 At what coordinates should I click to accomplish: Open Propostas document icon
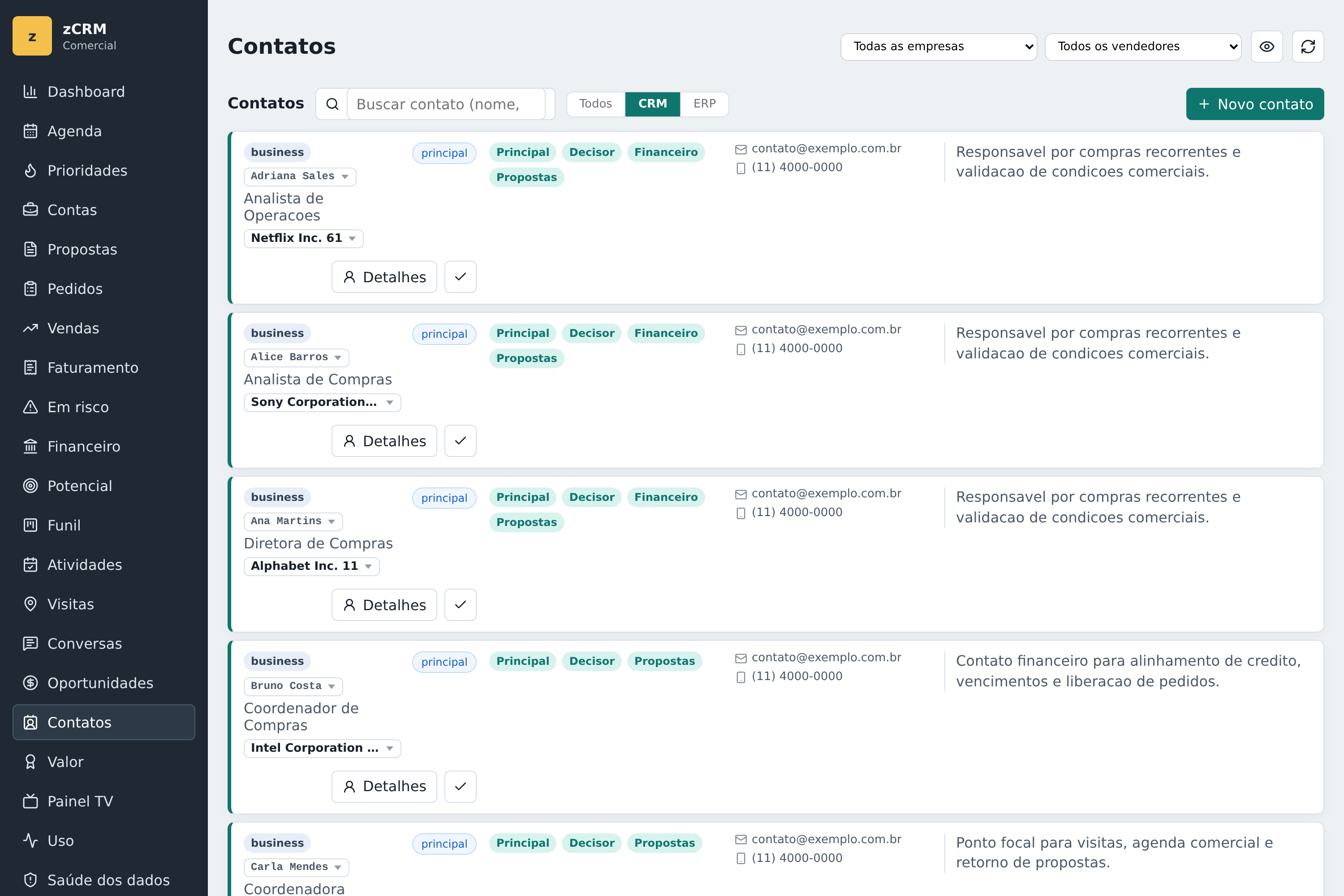point(30,249)
